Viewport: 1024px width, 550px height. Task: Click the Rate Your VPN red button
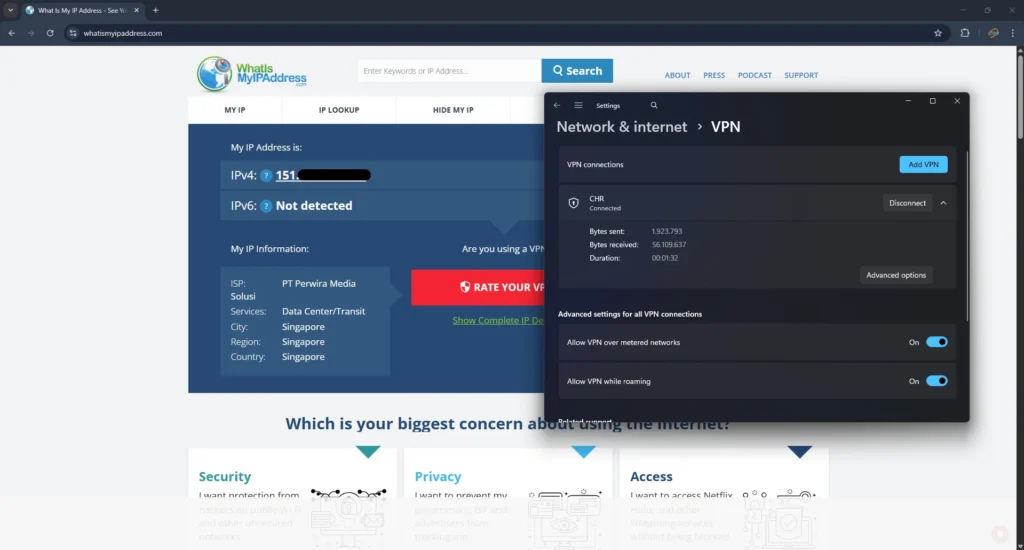[x=478, y=287]
